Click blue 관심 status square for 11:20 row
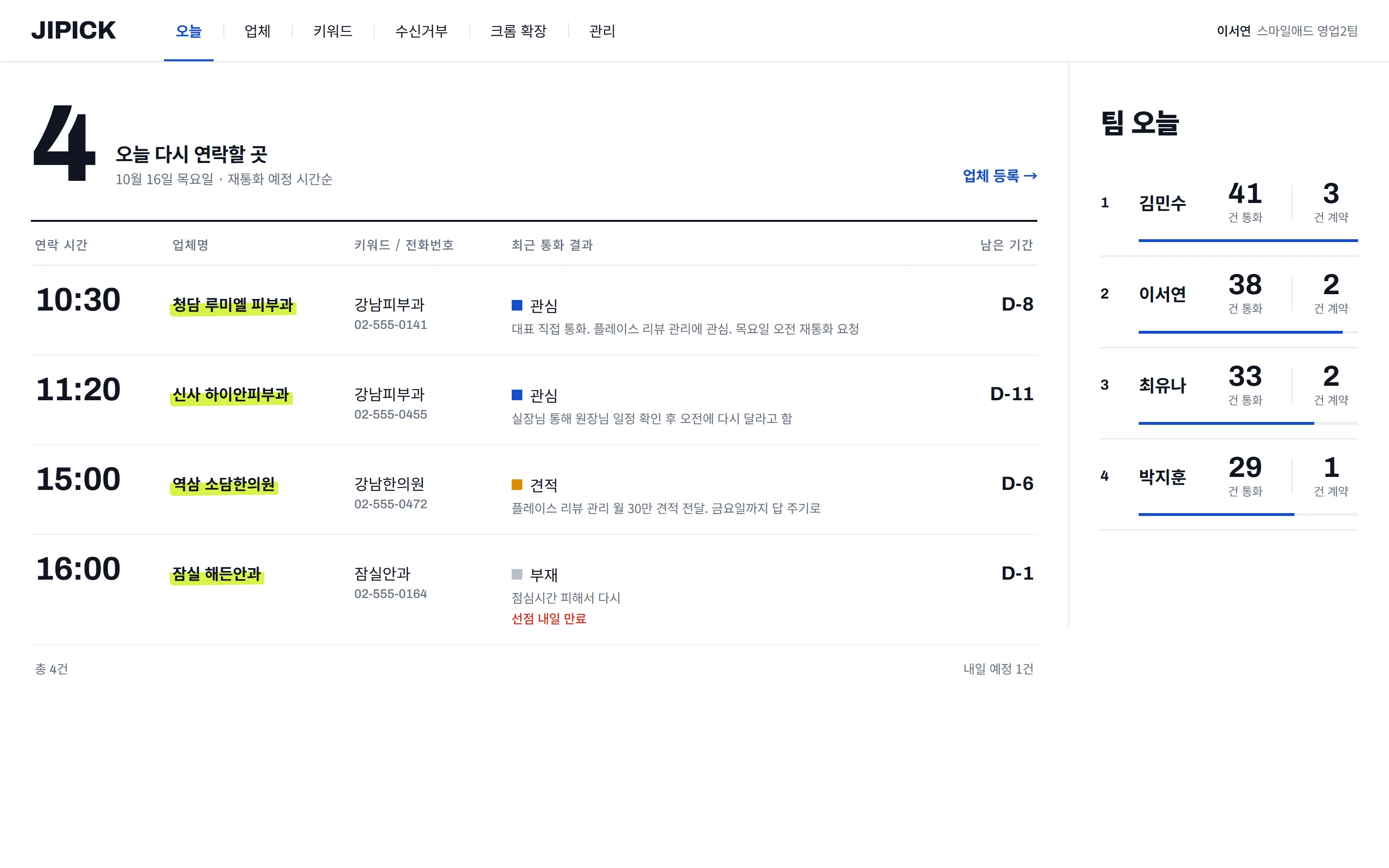 pos(517,395)
